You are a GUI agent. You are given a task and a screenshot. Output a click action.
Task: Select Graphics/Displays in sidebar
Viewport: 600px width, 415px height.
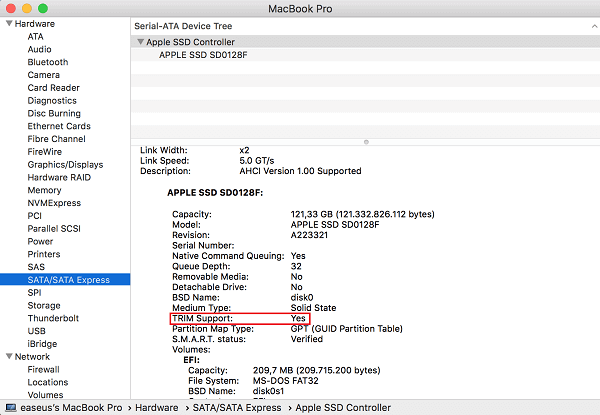coord(65,164)
